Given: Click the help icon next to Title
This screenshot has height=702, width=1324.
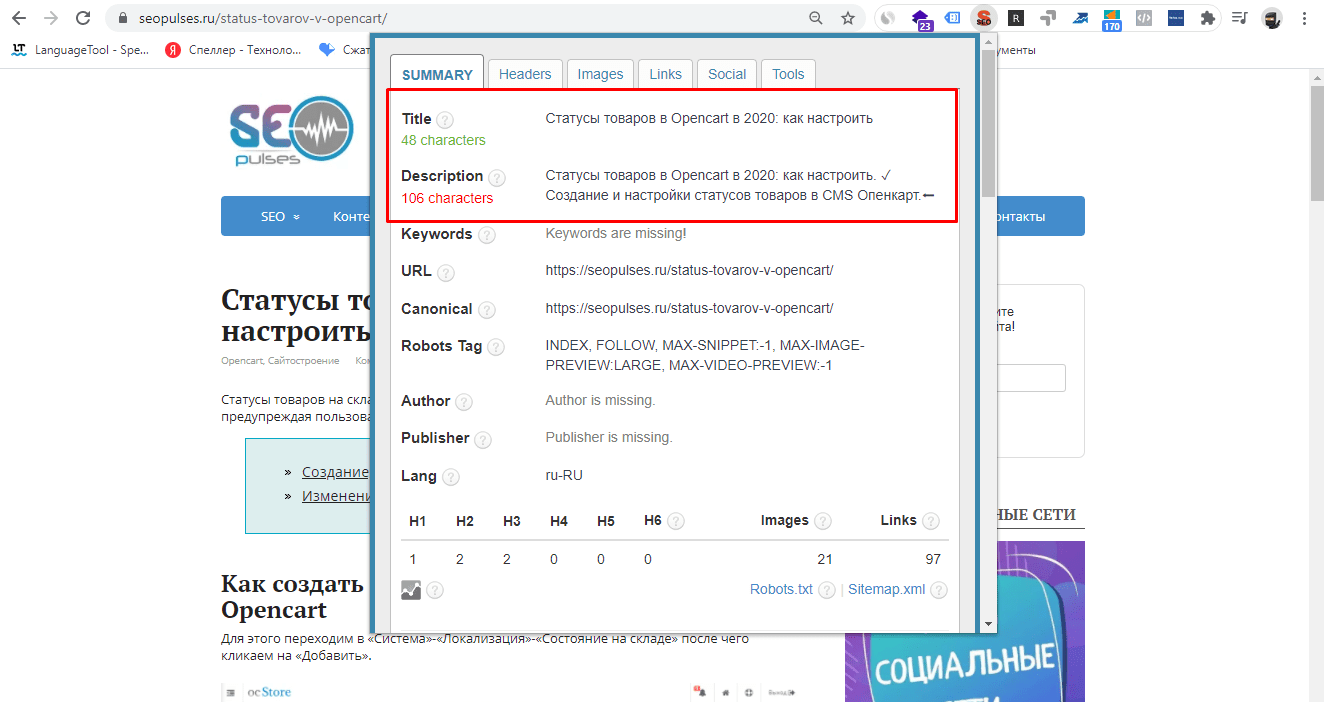Looking at the screenshot, I should [445, 120].
